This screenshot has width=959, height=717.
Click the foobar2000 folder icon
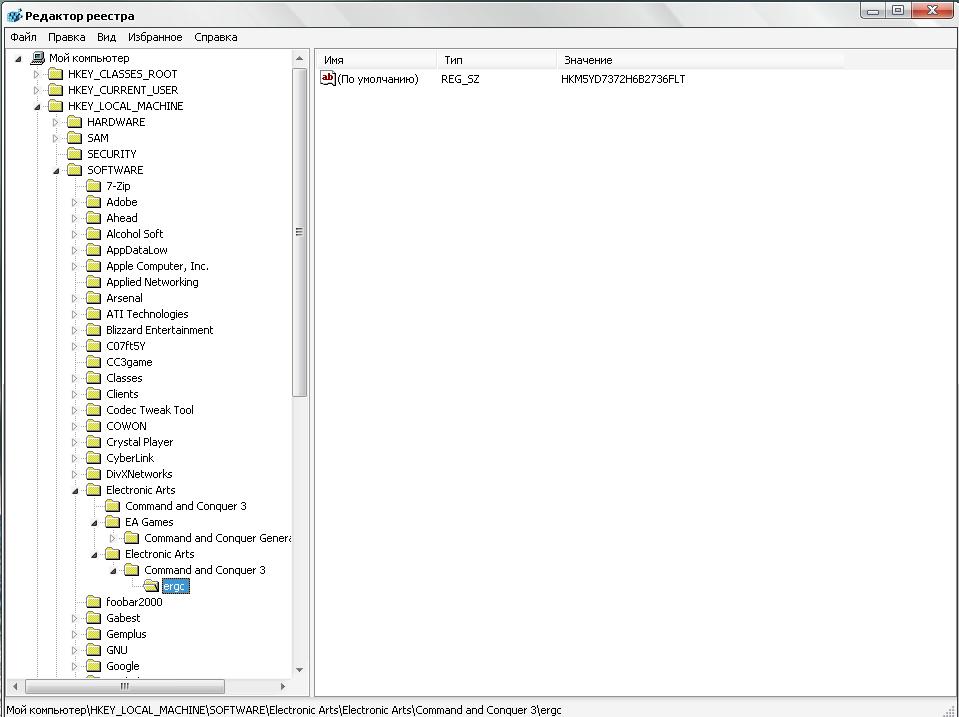(x=94, y=602)
